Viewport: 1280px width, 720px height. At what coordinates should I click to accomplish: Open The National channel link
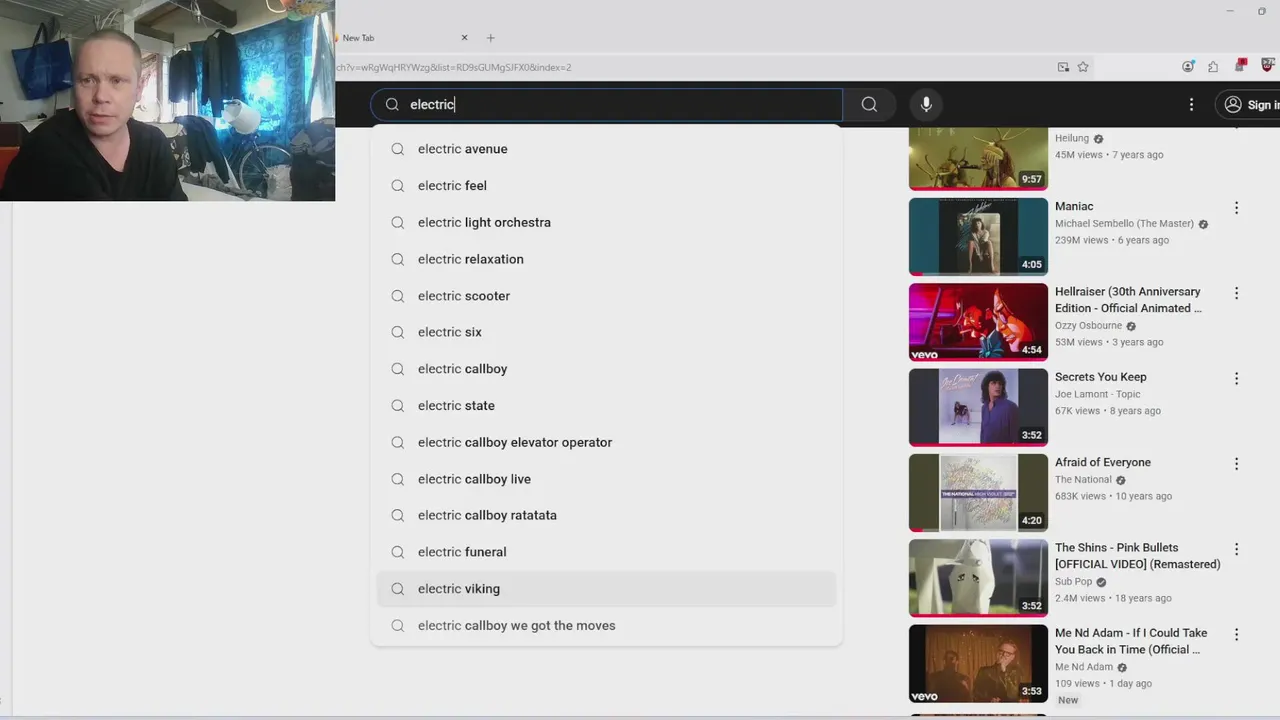pyautogui.click(x=1083, y=480)
